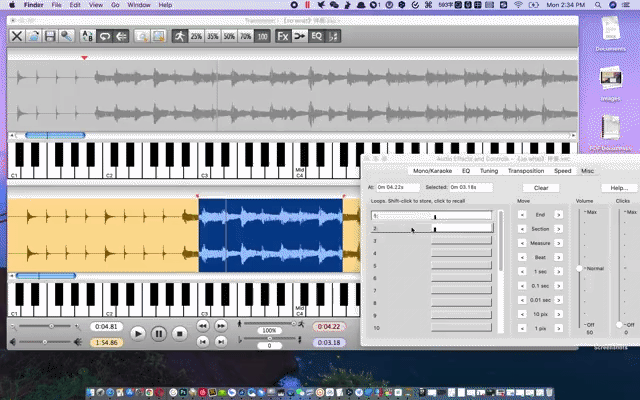Screen dimensions: 640x400
Task: Toggle the loop playback toolbar icon
Action: coord(104,36)
